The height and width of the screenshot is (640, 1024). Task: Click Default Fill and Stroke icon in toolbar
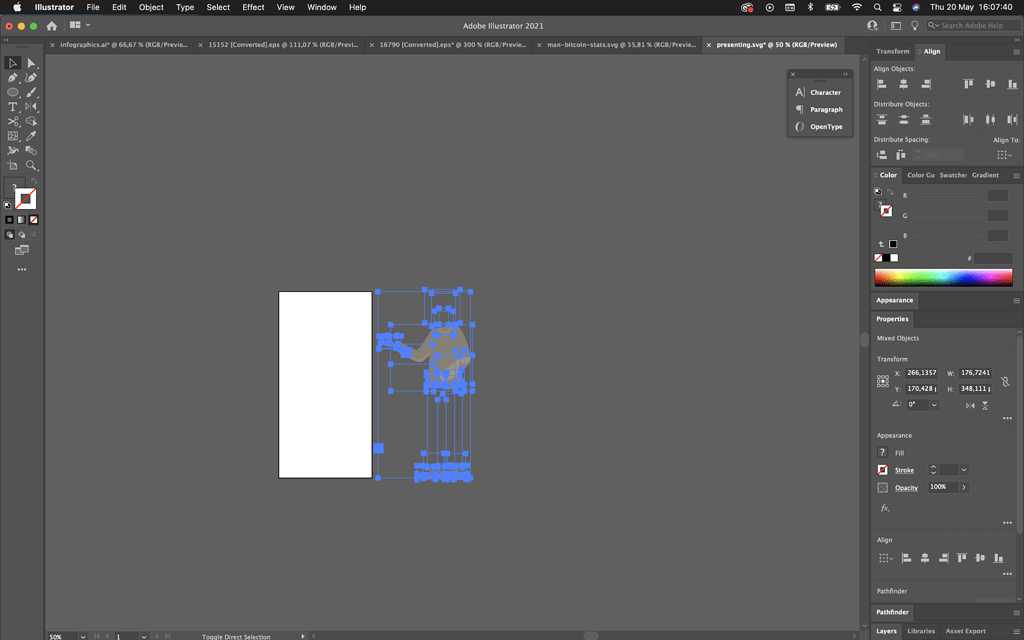click(7, 205)
